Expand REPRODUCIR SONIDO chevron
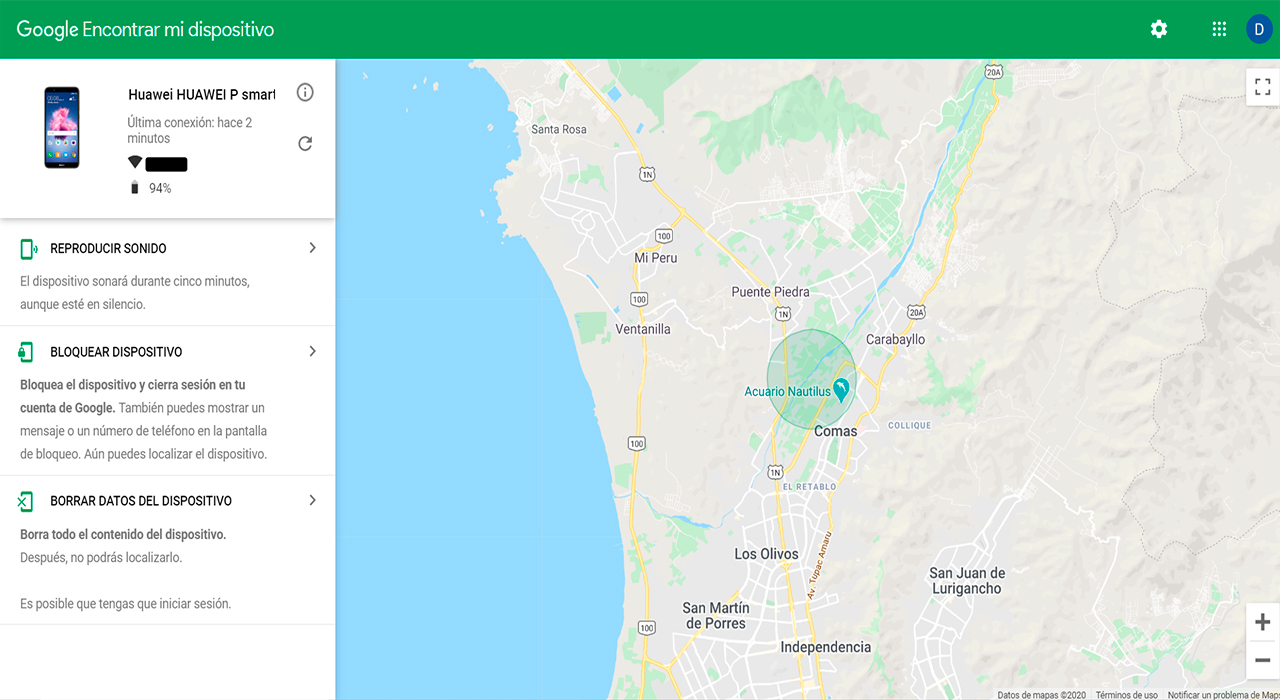The height and width of the screenshot is (700, 1280). [x=312, y=248]
